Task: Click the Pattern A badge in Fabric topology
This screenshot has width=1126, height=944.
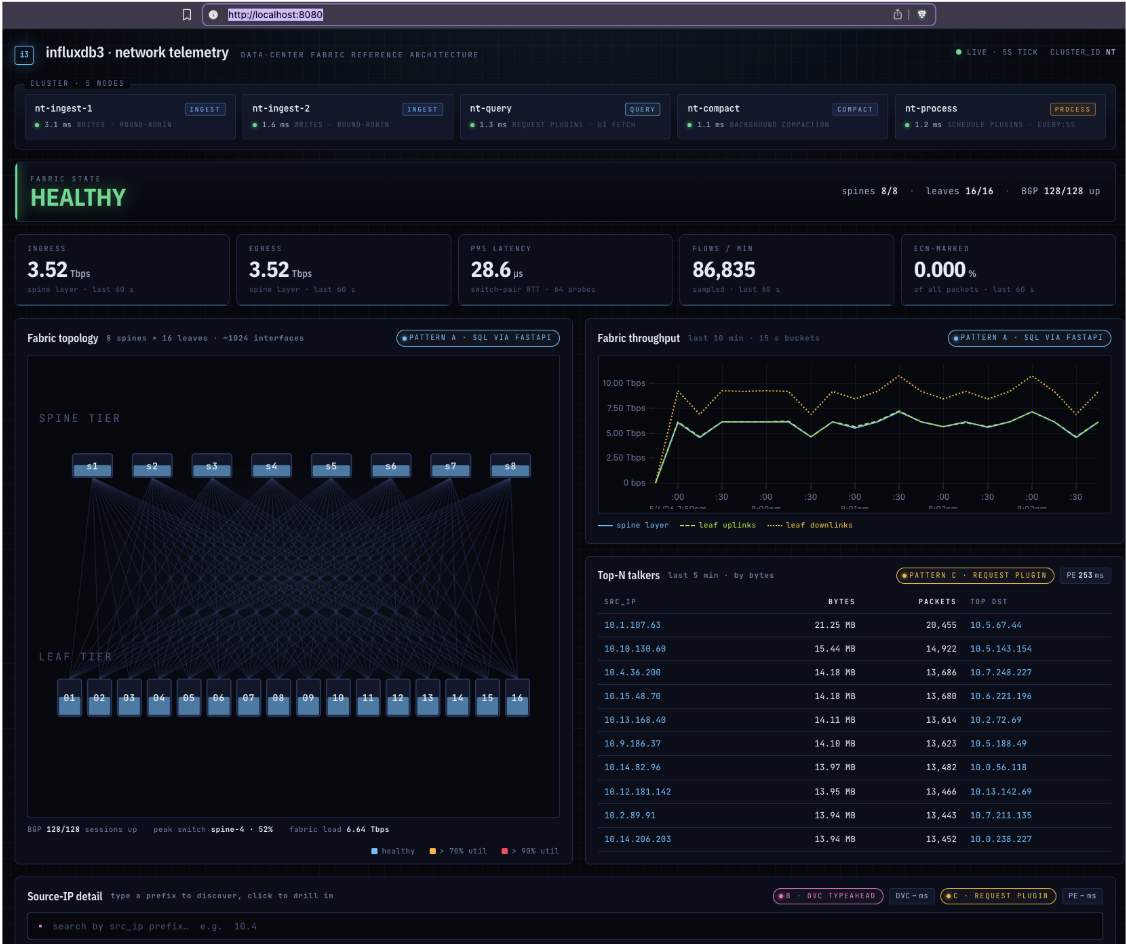Action: click(x=478, y=337)
